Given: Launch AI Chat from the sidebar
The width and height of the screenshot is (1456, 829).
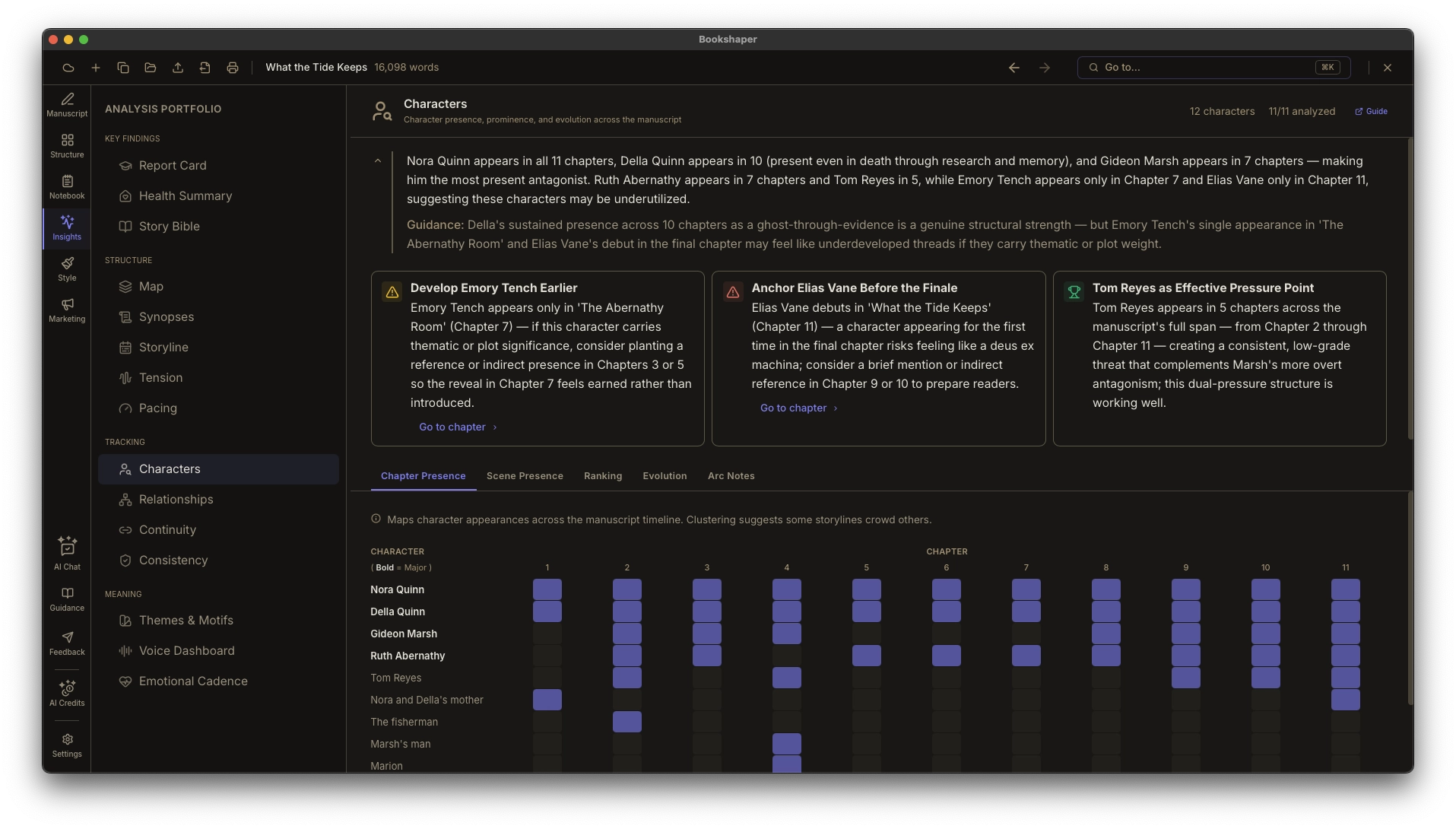Looking at the screenshot, I should 67,553.
